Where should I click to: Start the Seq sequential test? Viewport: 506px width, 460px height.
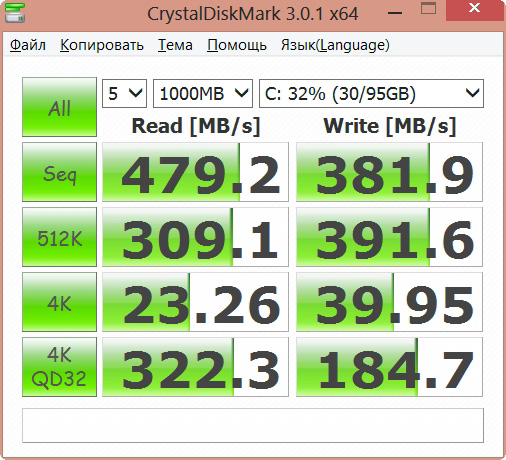pyautogui.click(x=59, y=172)
